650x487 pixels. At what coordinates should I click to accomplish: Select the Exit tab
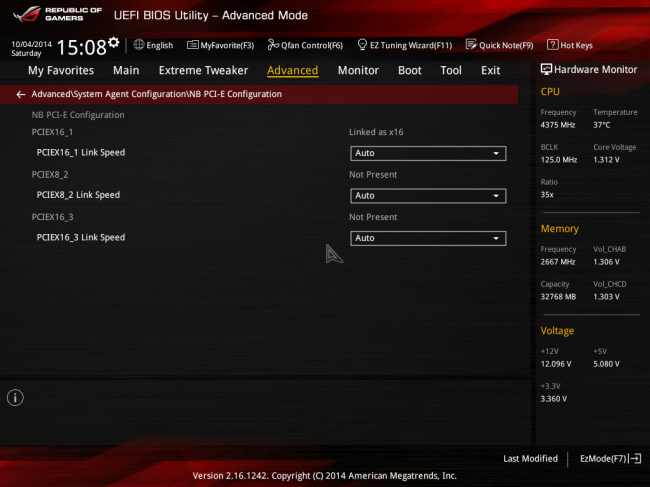(x=490, y=70)
